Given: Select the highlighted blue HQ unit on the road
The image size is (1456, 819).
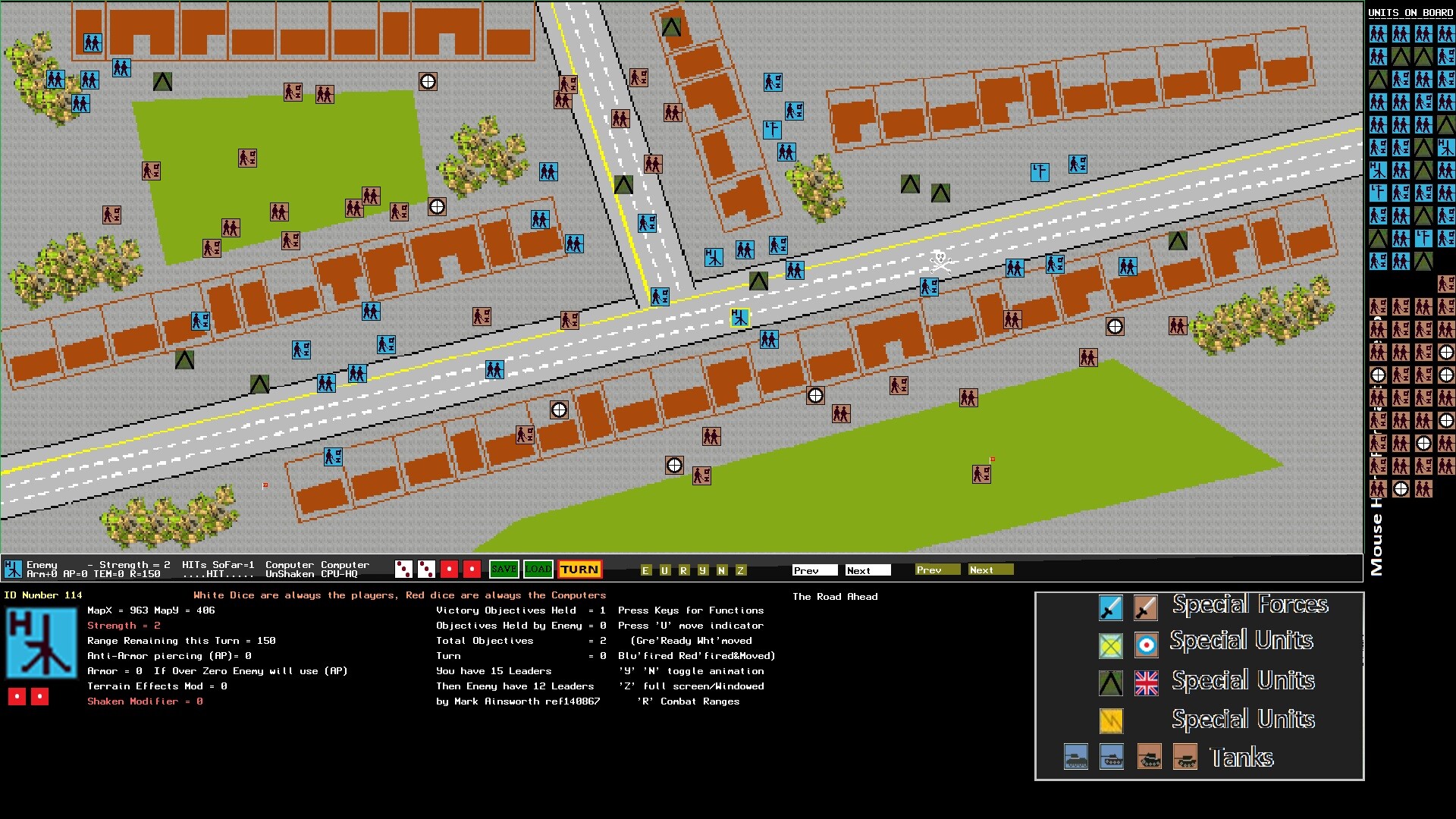Looking at the screenshot, I should (x=739, y=318).
